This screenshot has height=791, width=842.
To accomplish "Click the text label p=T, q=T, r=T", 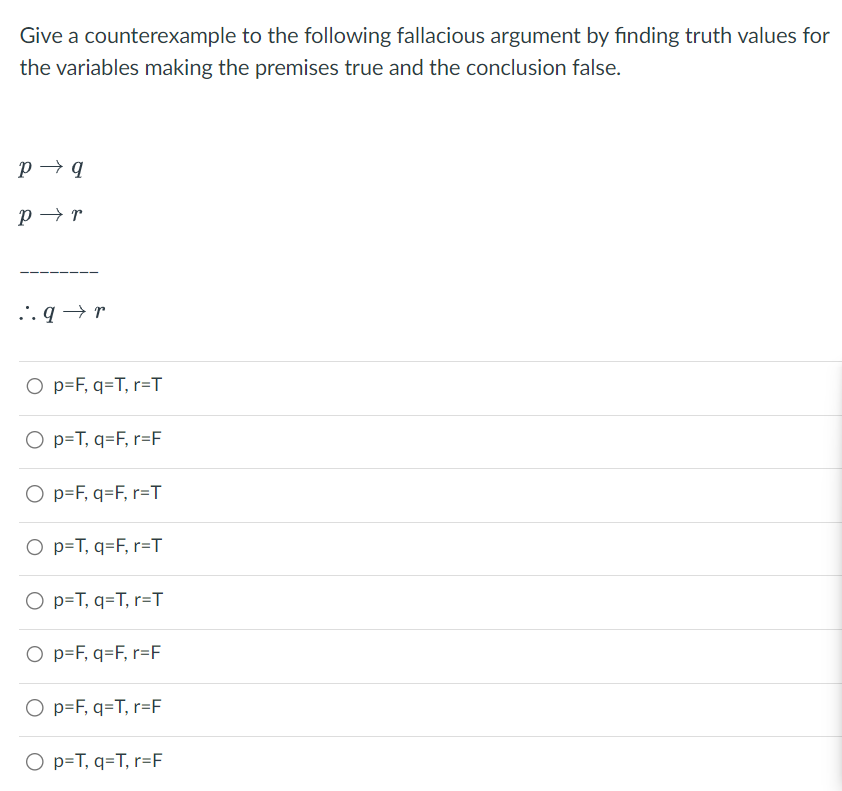I will [106, 600].
